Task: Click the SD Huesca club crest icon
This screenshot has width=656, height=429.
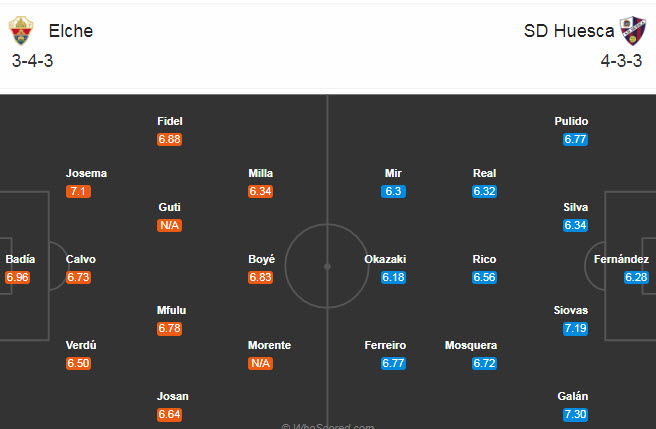Action: 634,31
